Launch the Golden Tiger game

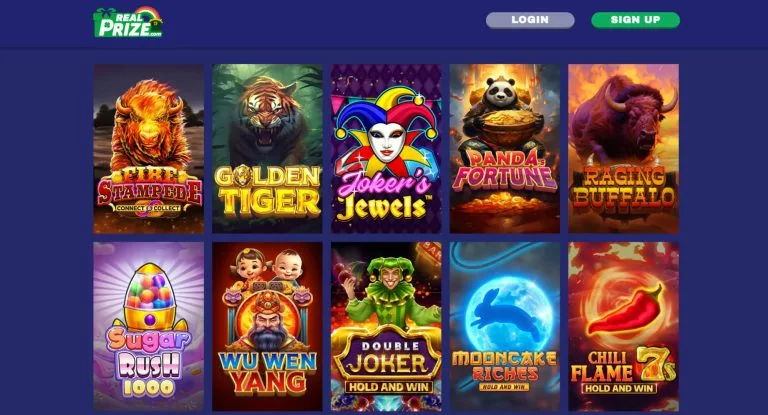pos(267,148)
